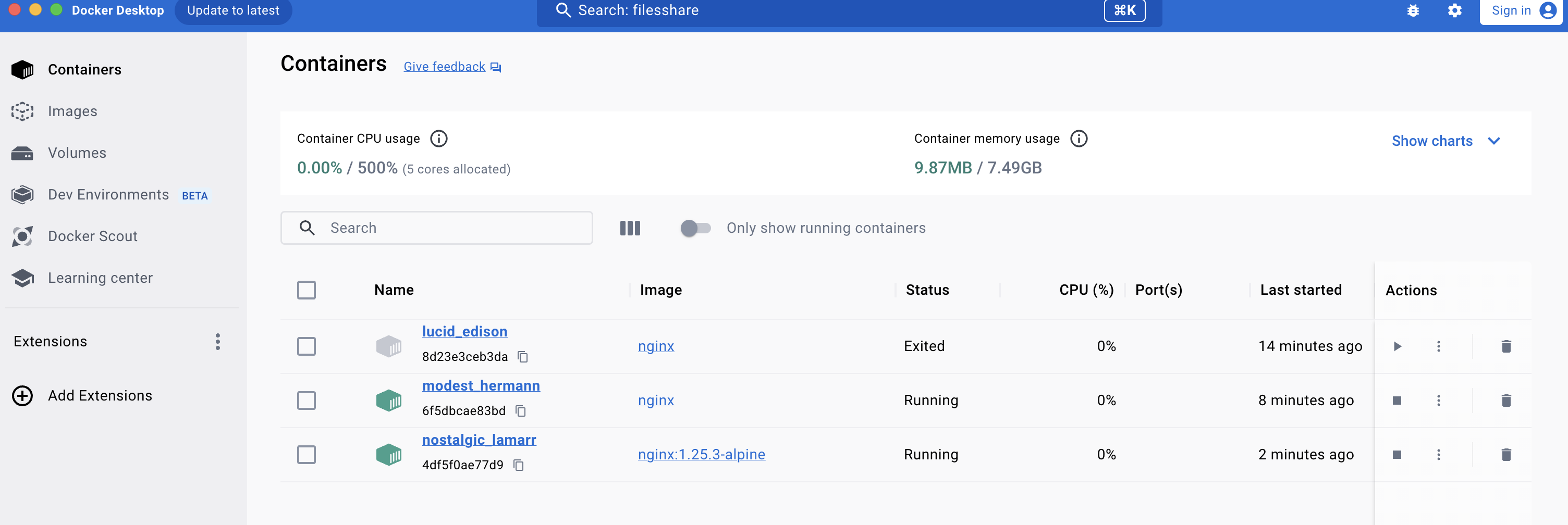Screen dimensions: 1568x525
Task: Open the column manager icon
Action: [x=630, y=228]
